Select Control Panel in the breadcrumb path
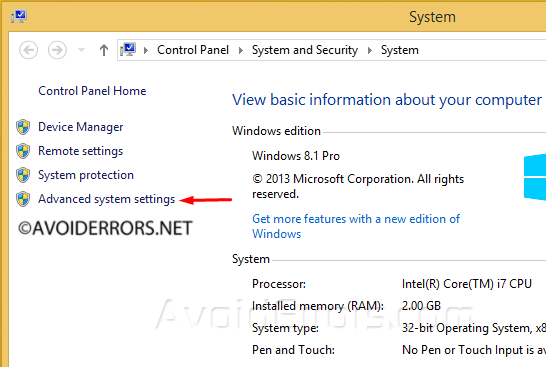 coord(193,50)
